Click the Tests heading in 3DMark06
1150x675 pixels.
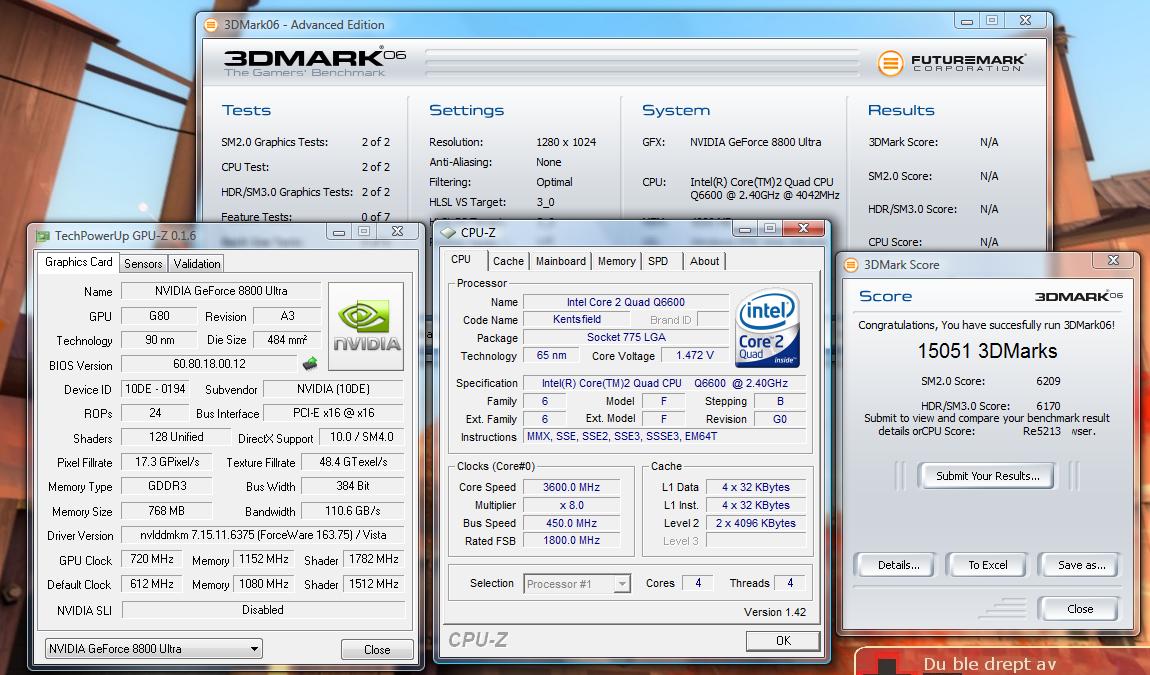(x=246, y=110)
